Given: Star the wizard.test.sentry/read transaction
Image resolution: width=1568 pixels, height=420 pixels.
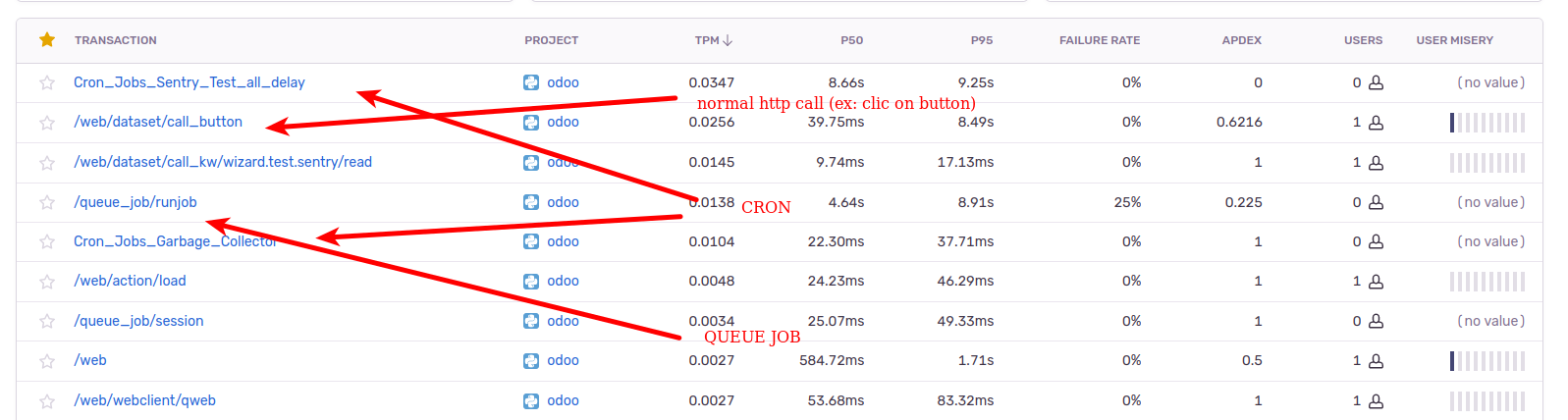Looking at the screenshot, I should click(x=47, y=163).
